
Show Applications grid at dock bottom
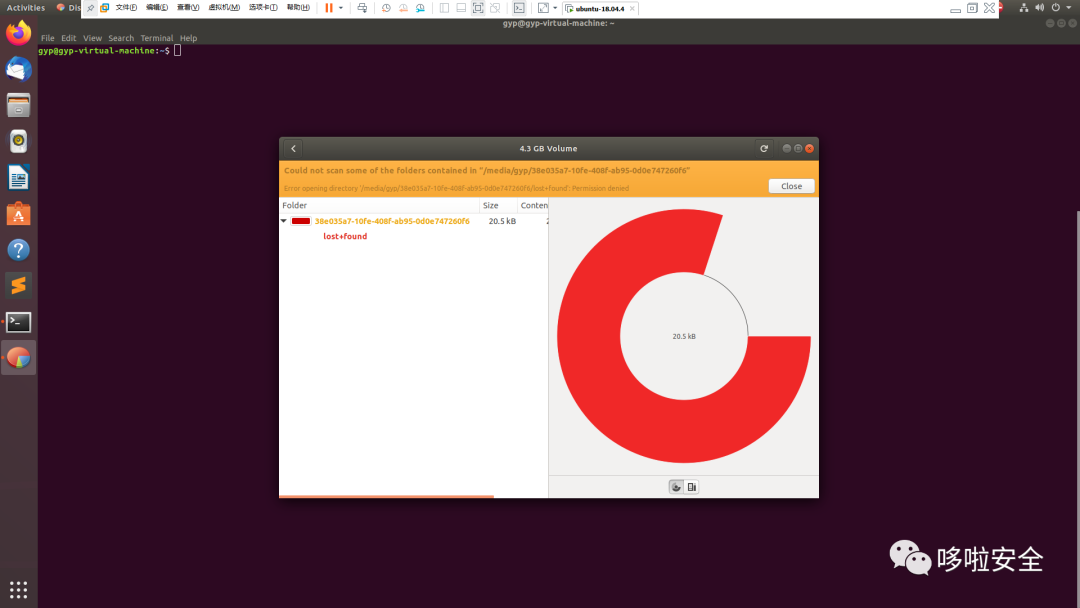pyautogui.click(x=19, y=589)
